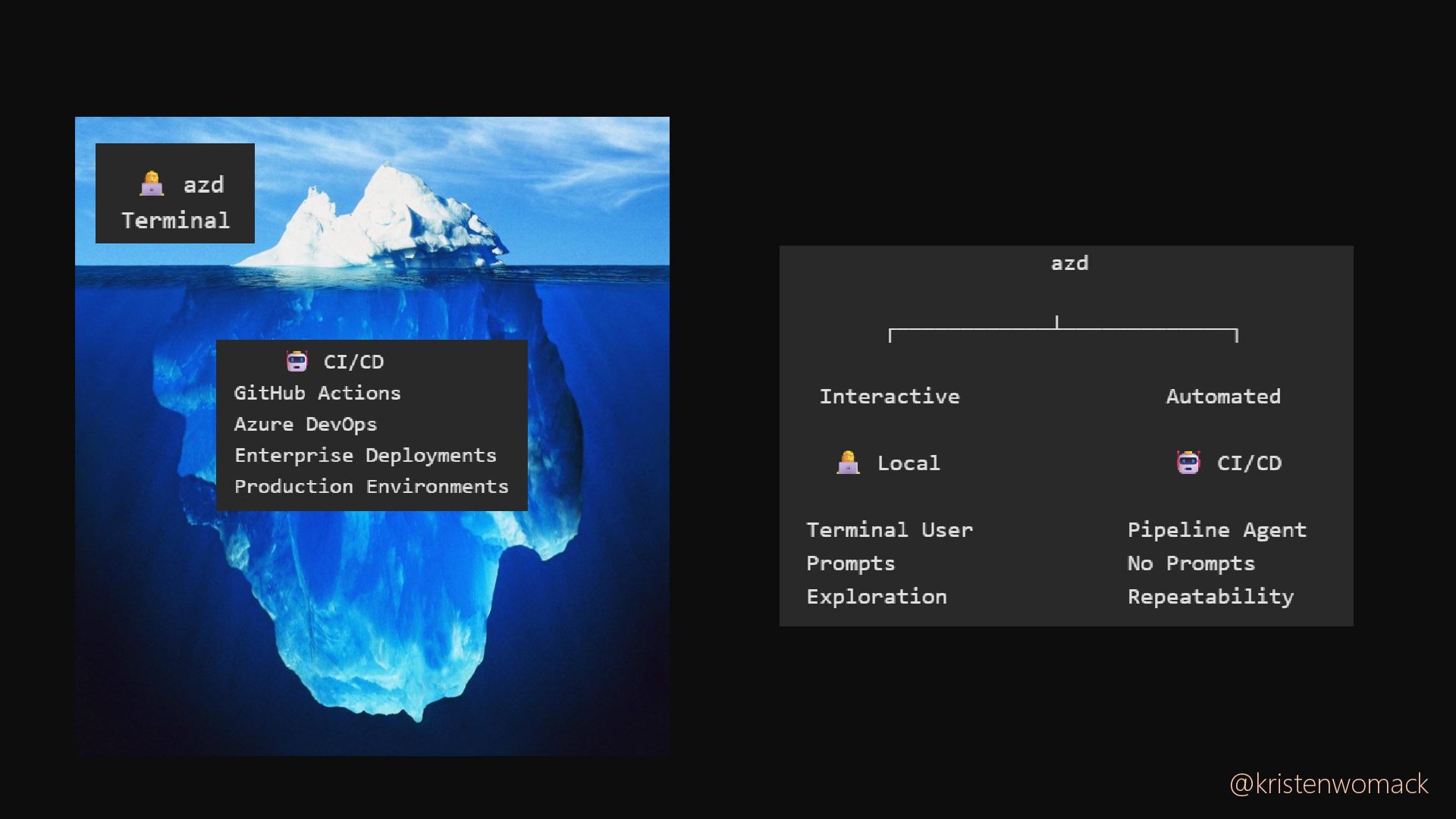The width and height of the screenshot is (1456, 819).
Task: Click the technologist emoji beside Local
Action: 848,463
